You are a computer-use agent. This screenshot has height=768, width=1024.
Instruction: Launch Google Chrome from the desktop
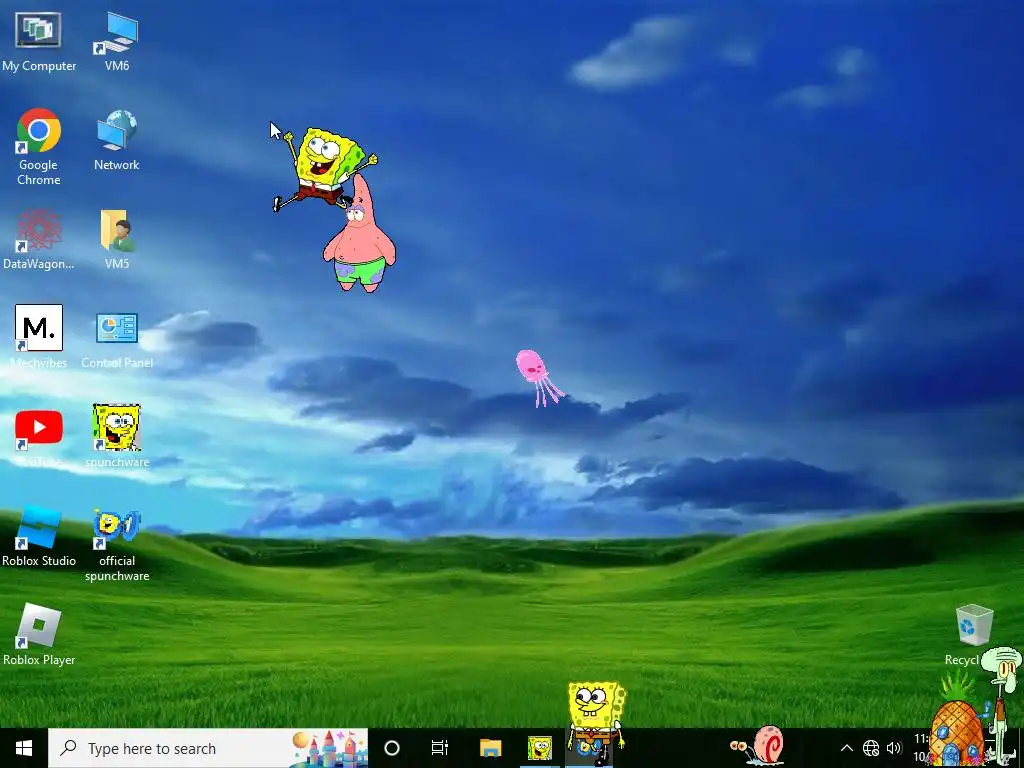[39, 147]
